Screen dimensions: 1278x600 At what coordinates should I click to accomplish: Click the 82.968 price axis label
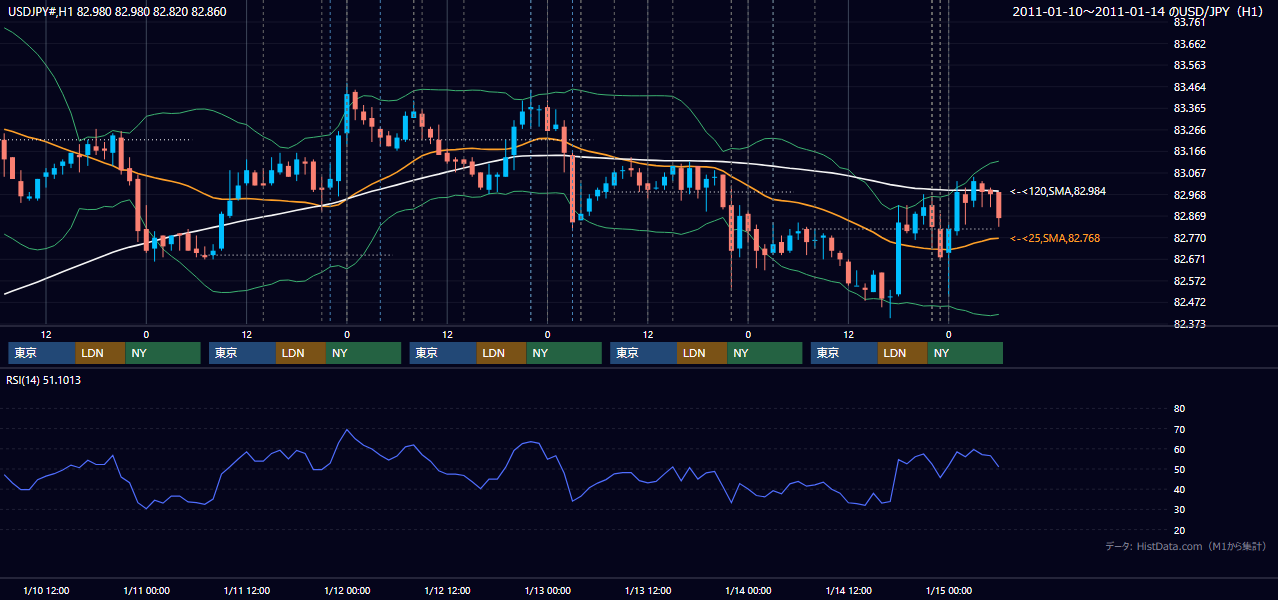[1190, 195]
